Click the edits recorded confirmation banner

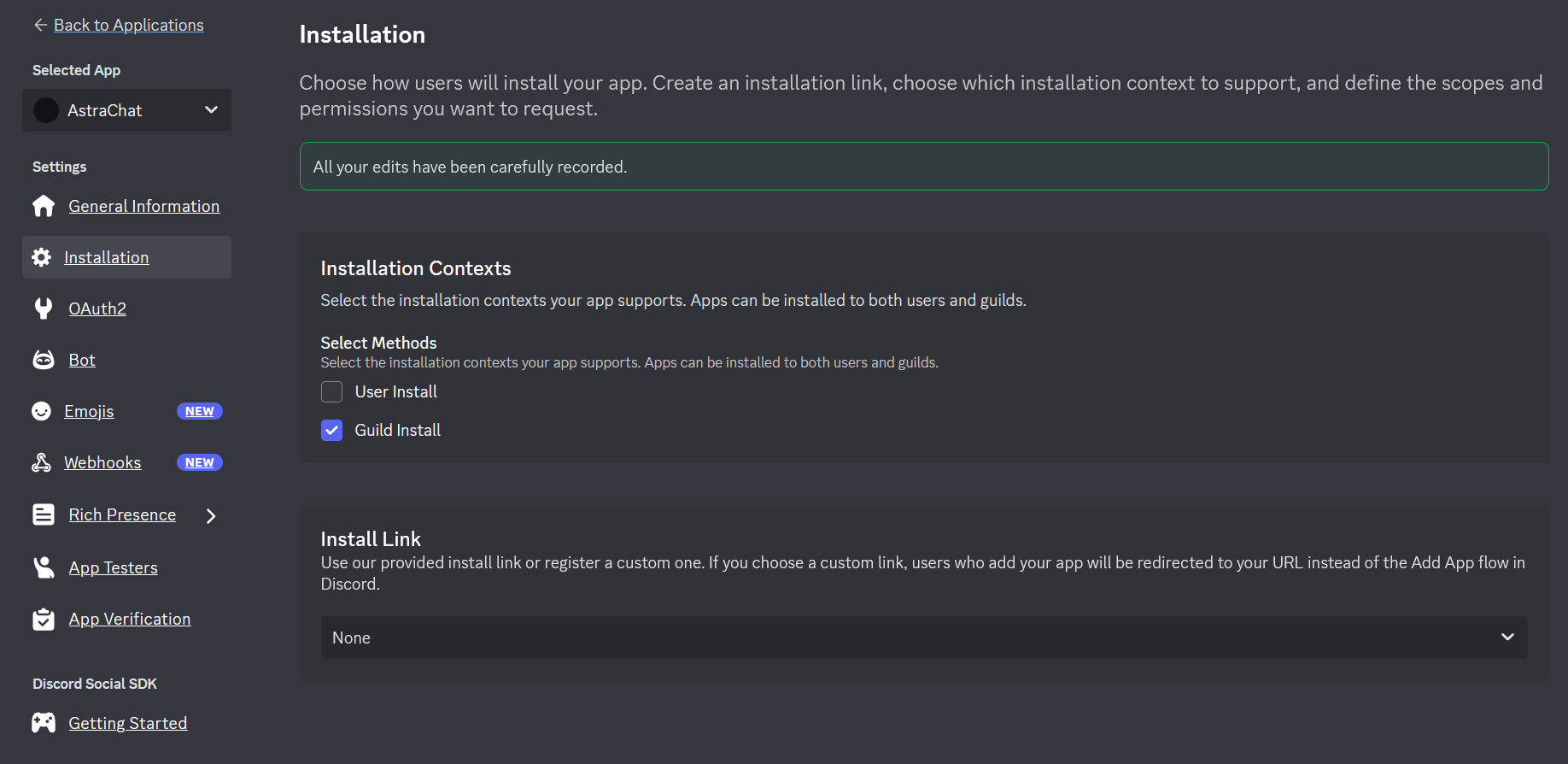(923, 167)
